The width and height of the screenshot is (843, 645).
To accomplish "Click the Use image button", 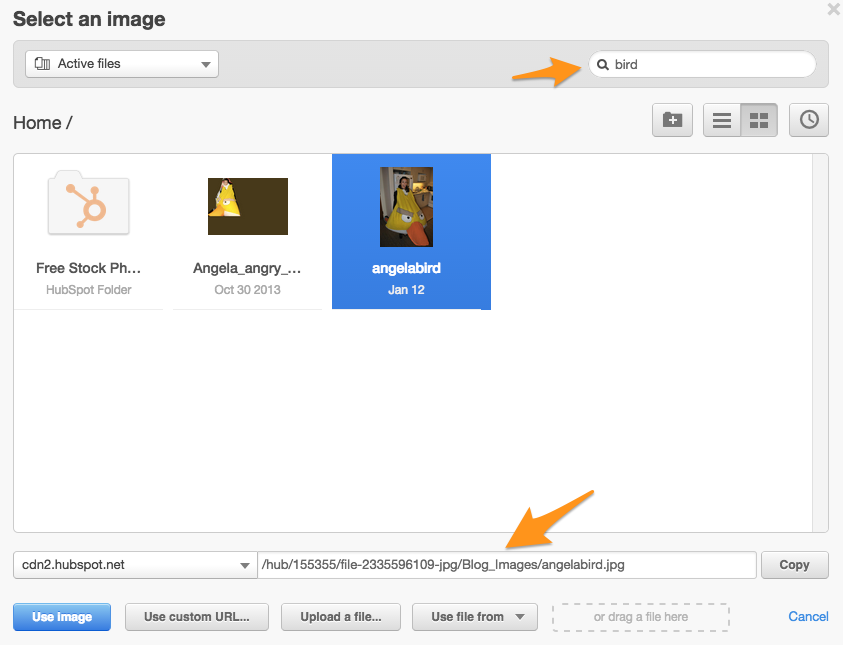I will click(62, 617).
